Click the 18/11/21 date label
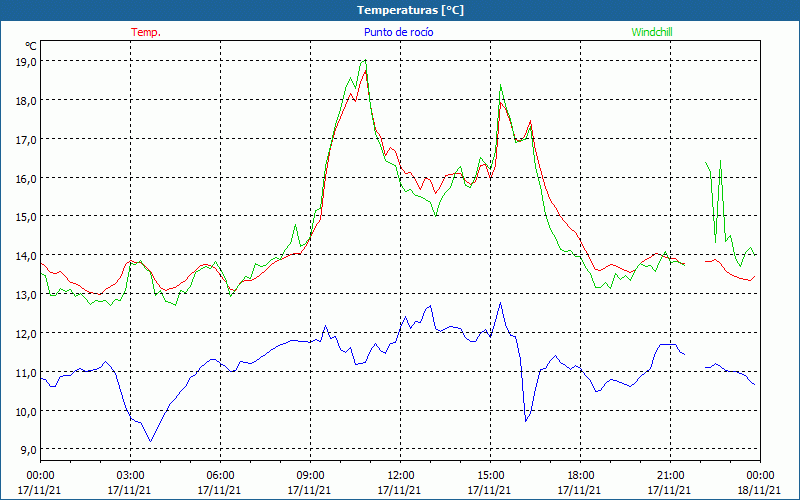 [759, 490]
